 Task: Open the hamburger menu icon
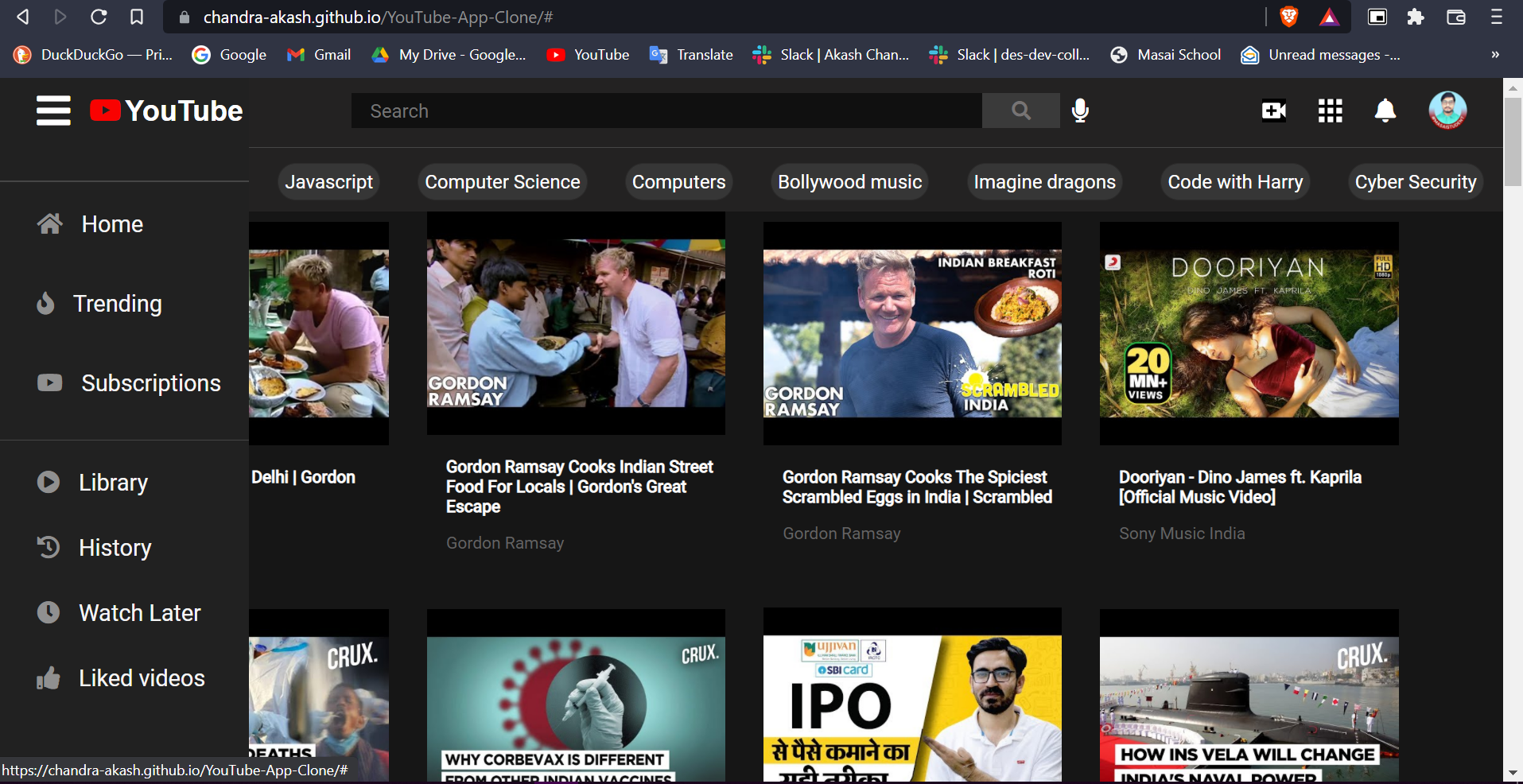click(x=53, y=111)
